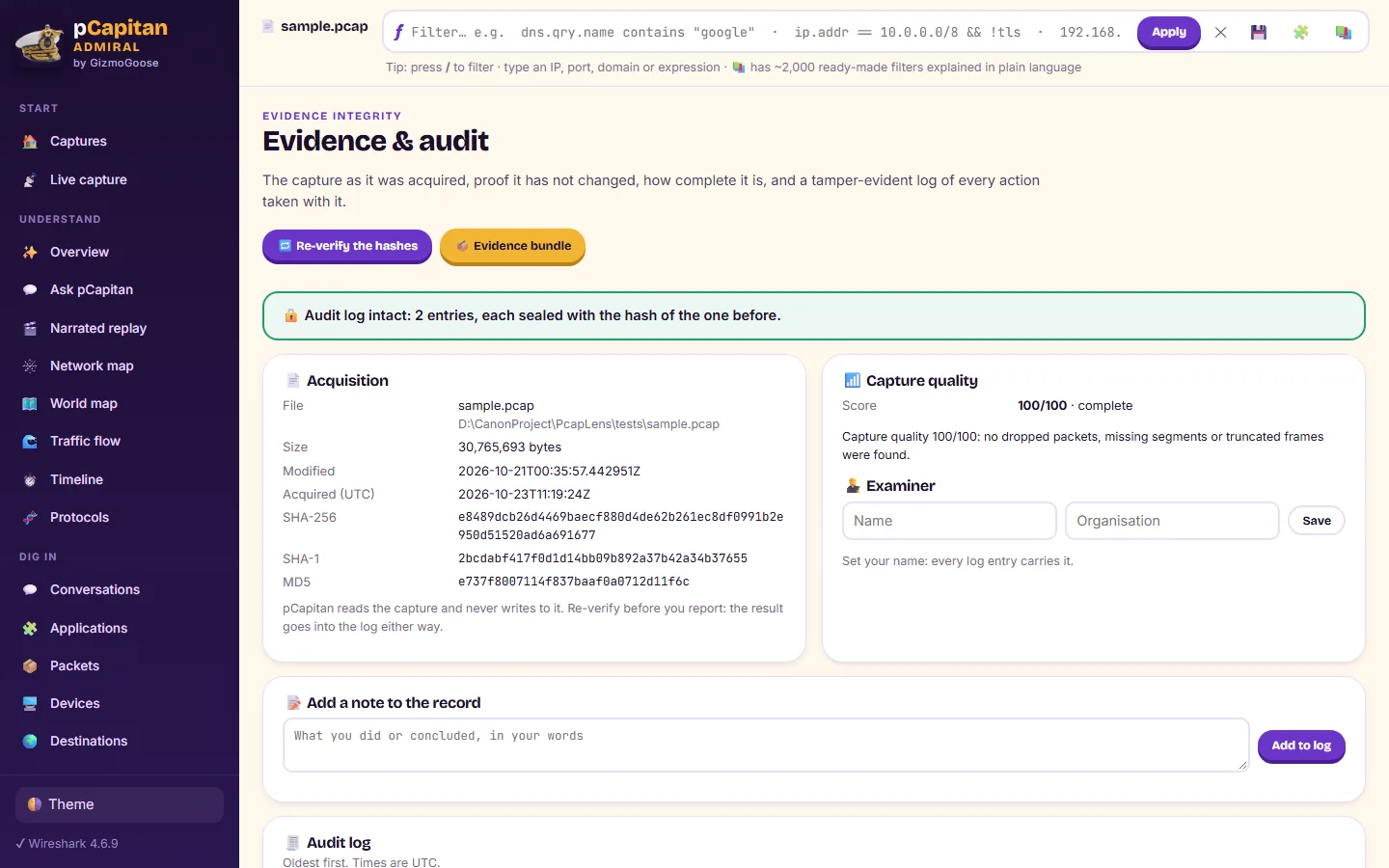This screenshot has width=1389, height=868.
Task: Select the SHA-1 hash value
Action: pos(603,558)
